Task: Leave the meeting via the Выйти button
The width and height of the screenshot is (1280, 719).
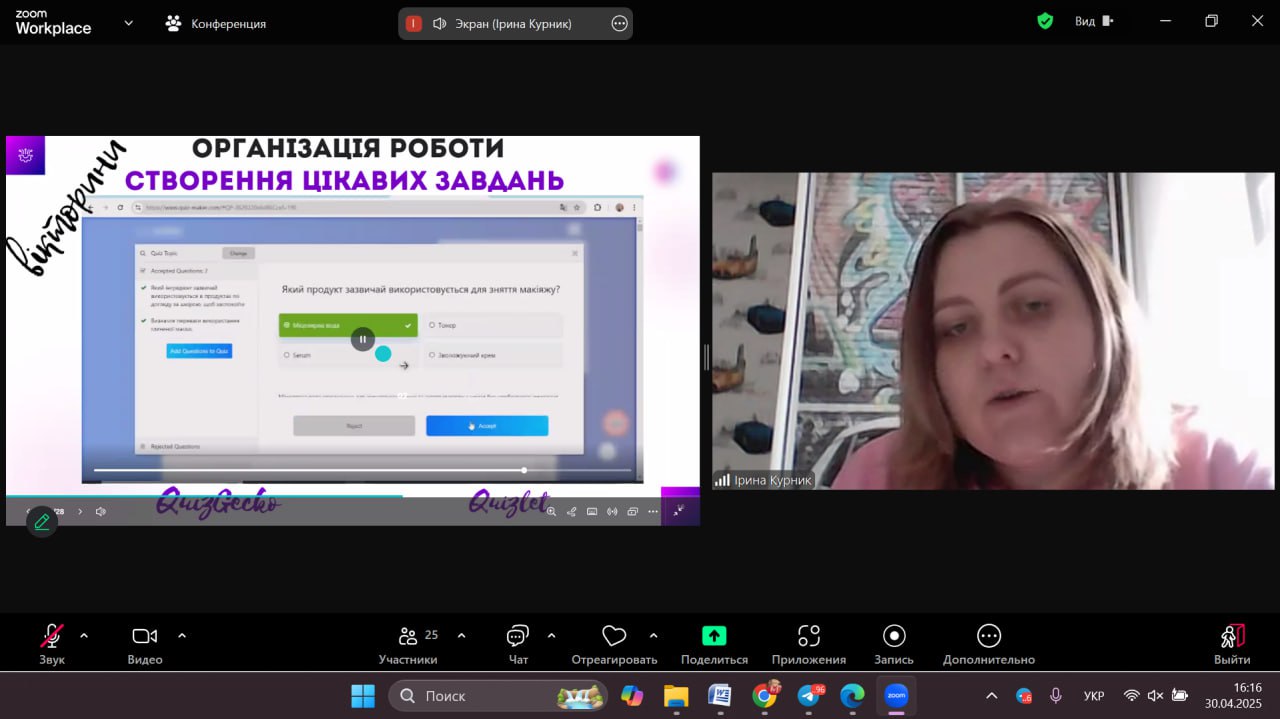Action: [x=1232, y=637]
